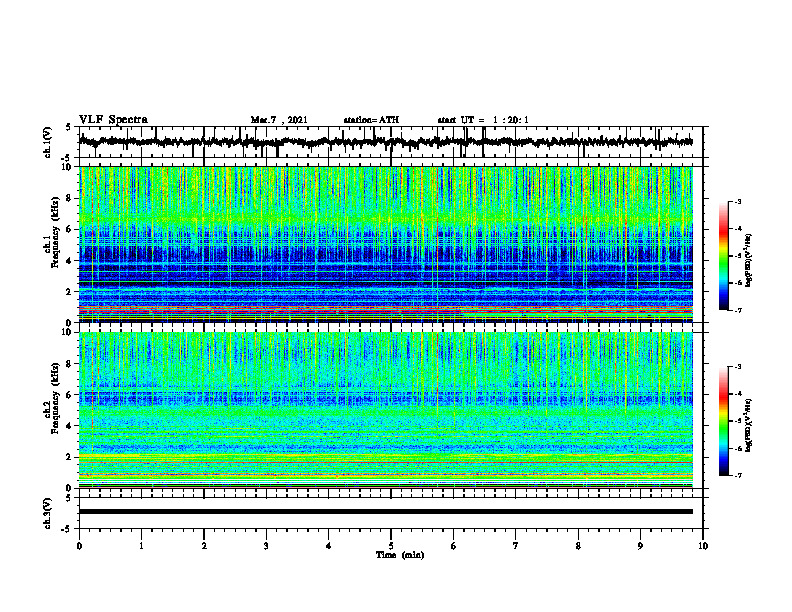Click time axis tick label "2"
The height and width of the screenshot is (612, 792).
204,546
